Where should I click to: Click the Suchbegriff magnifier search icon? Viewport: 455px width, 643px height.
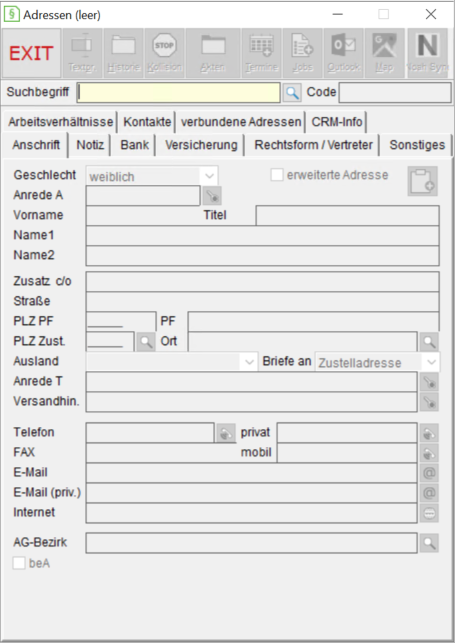(292, 93)
